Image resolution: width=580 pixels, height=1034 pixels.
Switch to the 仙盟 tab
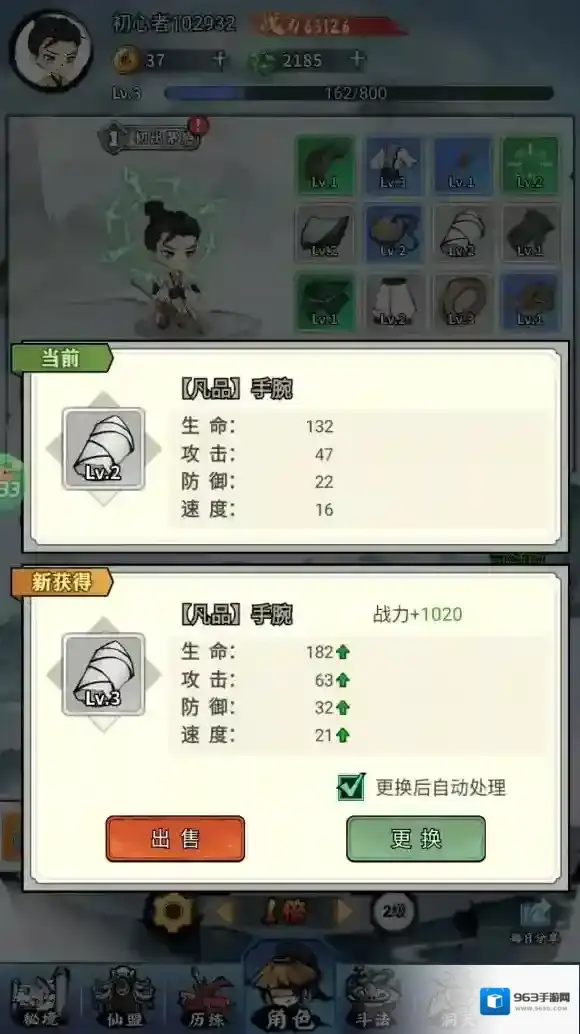(124, 998)
